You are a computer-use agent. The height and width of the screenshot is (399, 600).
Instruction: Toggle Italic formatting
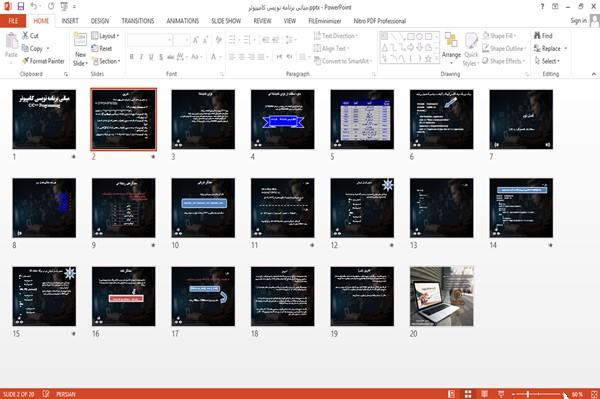point(141,57)
